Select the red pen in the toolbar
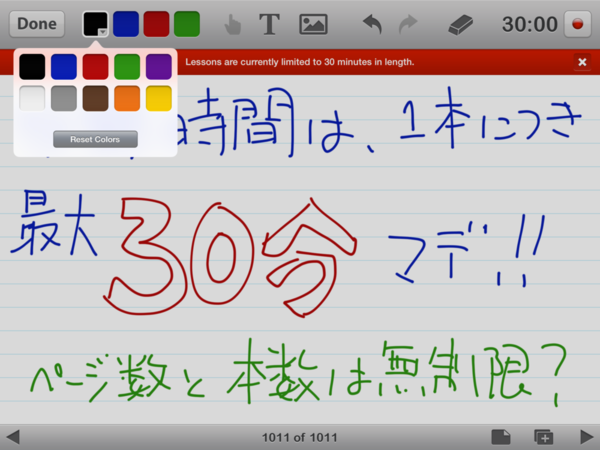600x450 pixels. (x=156, y=24)
